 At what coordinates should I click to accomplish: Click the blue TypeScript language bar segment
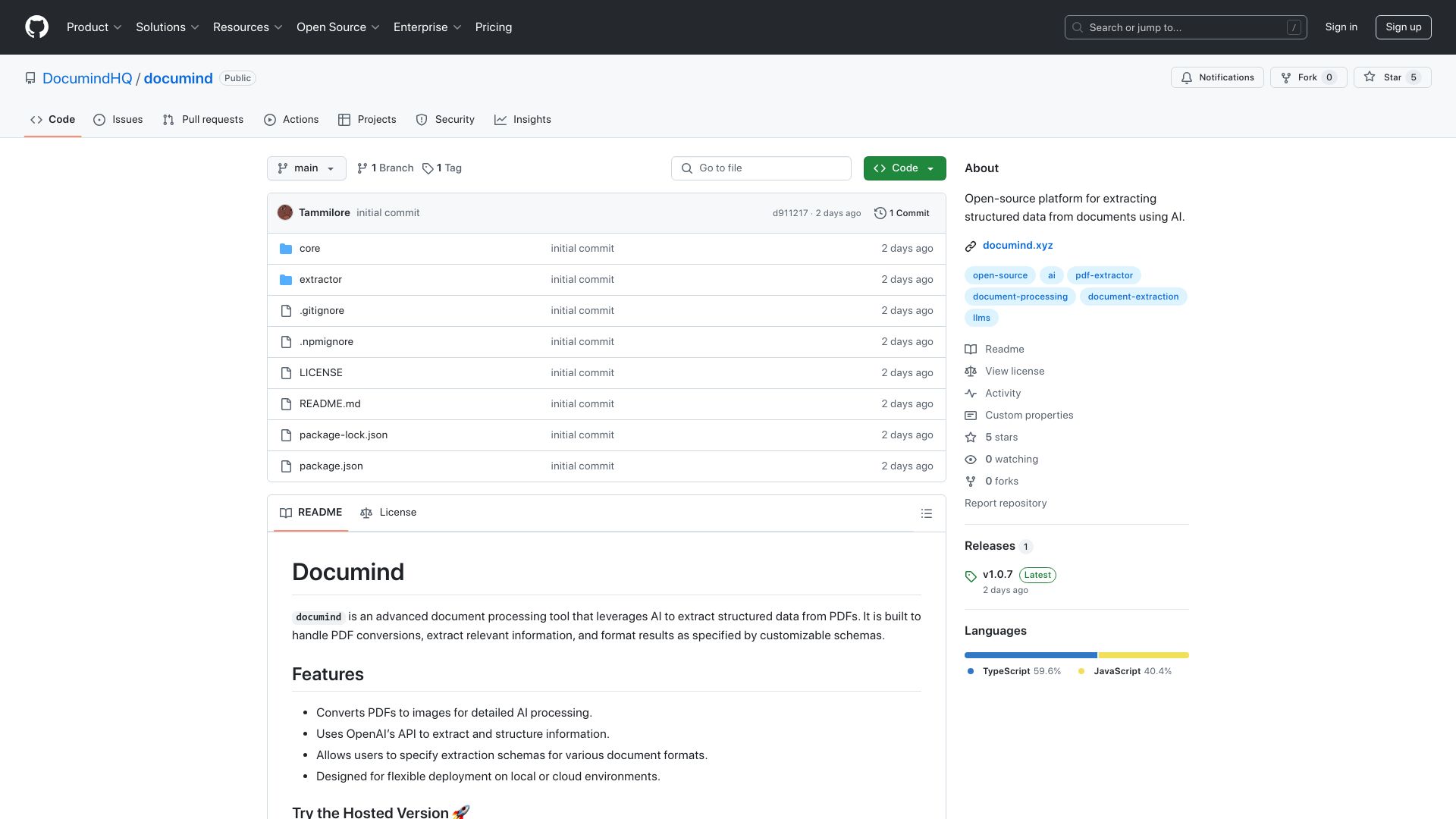tap(1031, 655)
